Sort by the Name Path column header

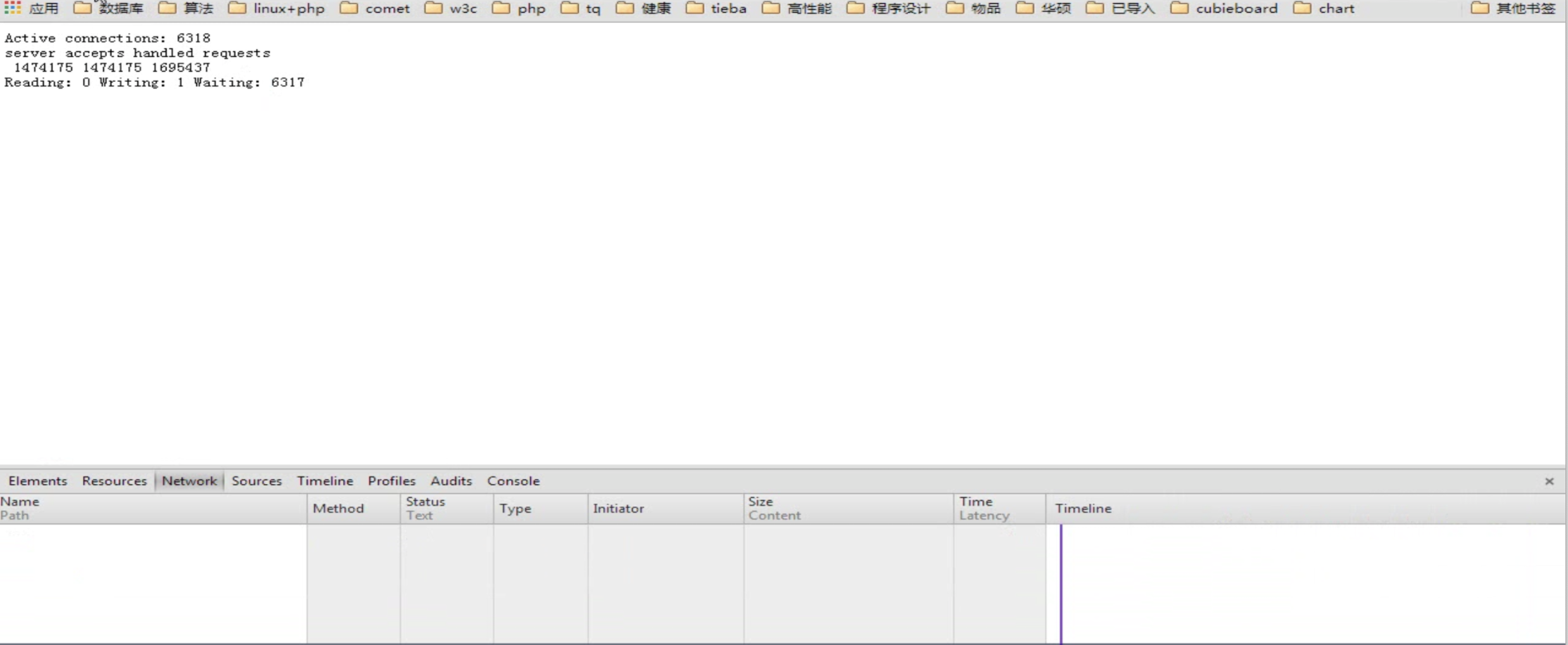point(153,508)
